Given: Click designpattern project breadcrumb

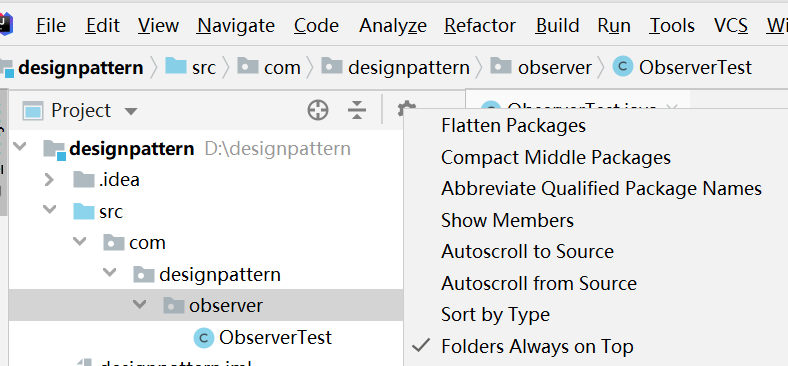Looking at the screenshot, I should 80,67.
